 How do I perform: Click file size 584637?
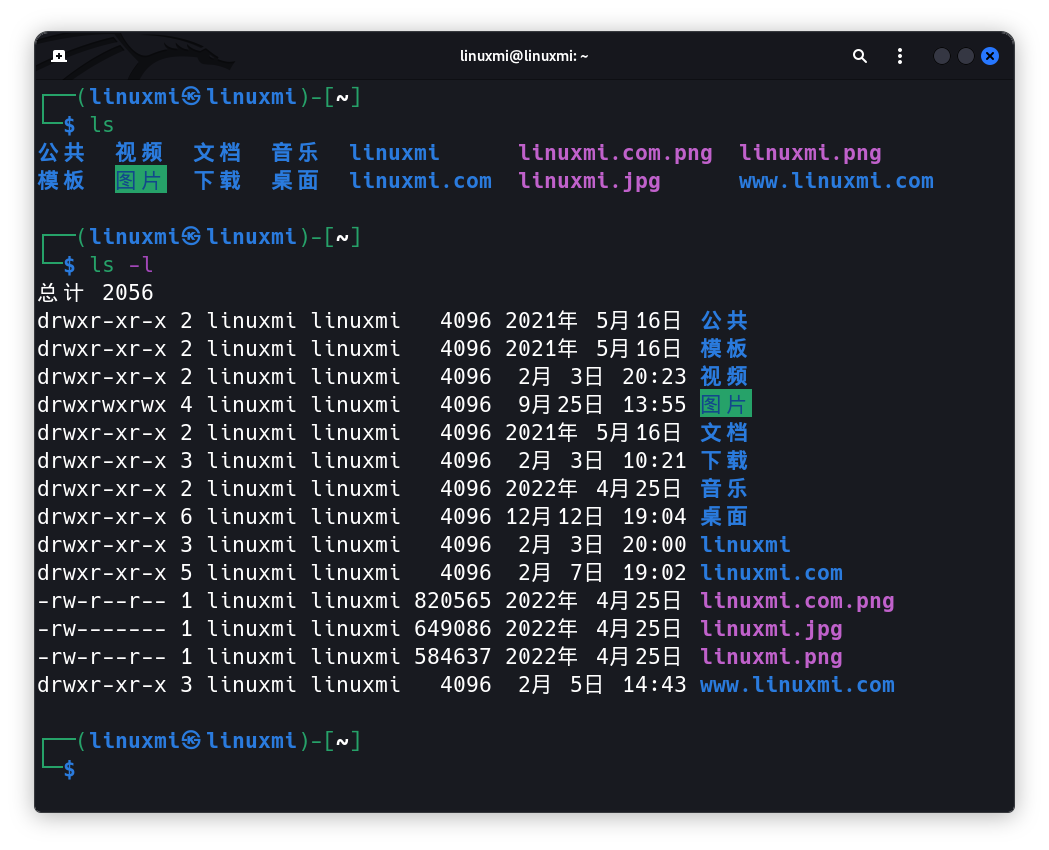click(453, 657)
